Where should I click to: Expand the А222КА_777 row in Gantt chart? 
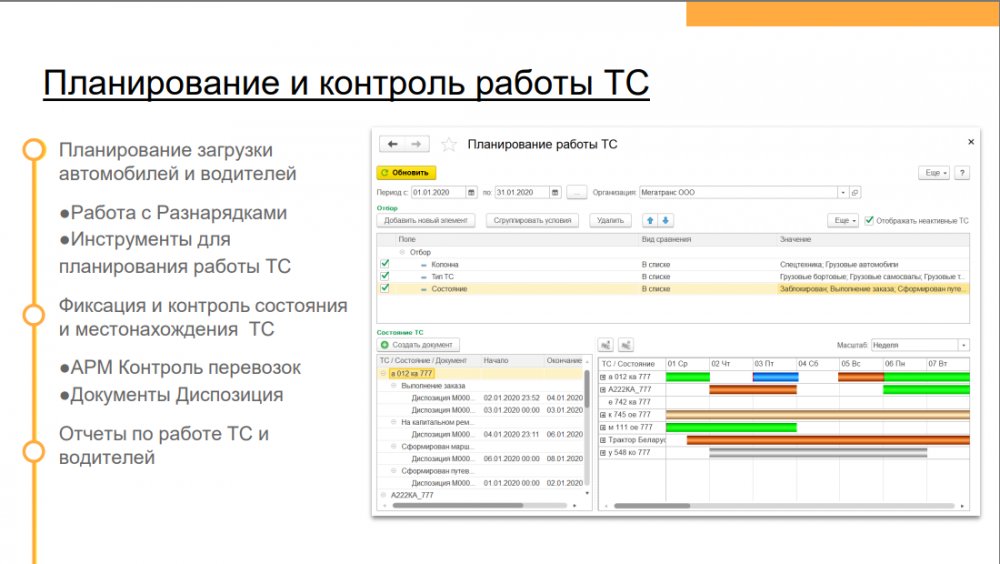tap(603, 389)
